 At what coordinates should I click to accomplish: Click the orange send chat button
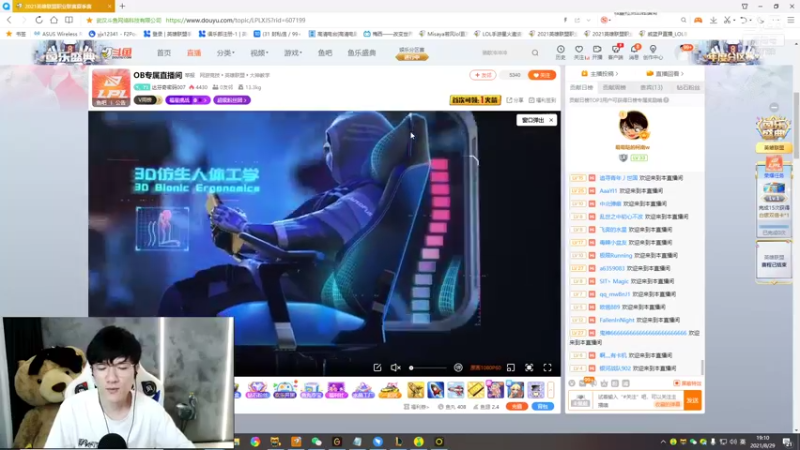[x=692, y=401]
